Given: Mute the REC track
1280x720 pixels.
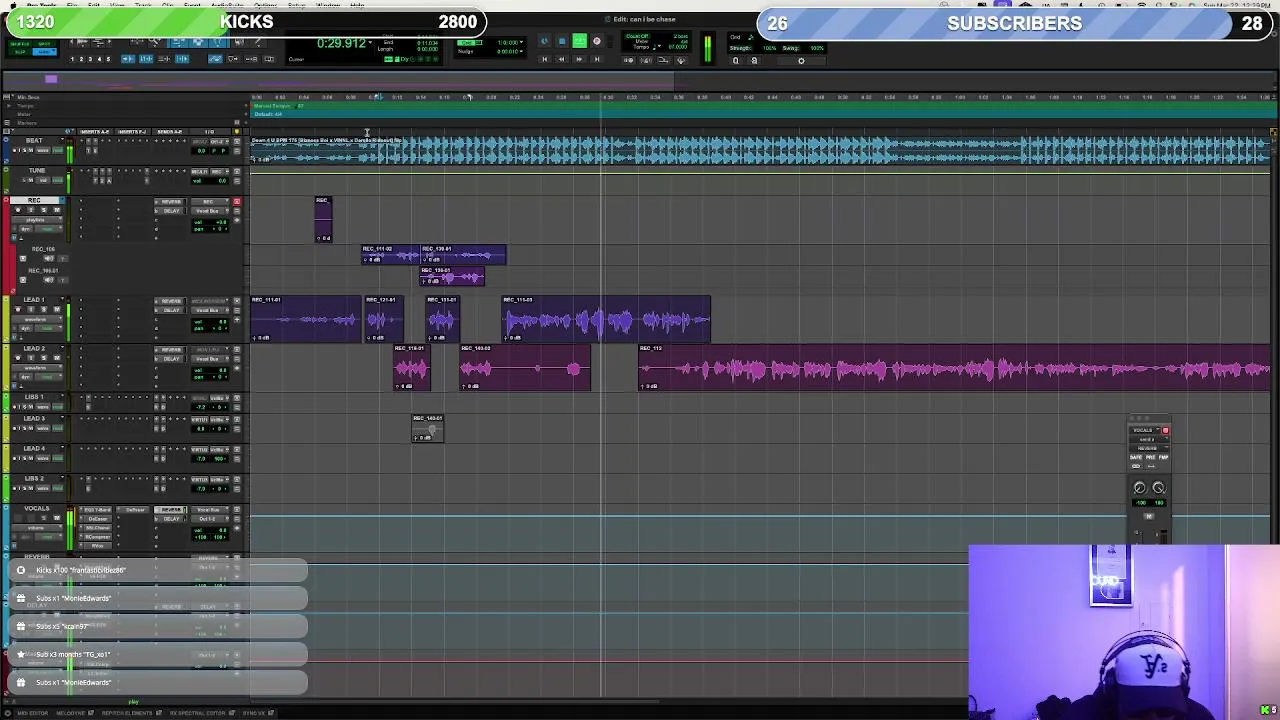Looking at the screenshot, I should tap(57, 210).
